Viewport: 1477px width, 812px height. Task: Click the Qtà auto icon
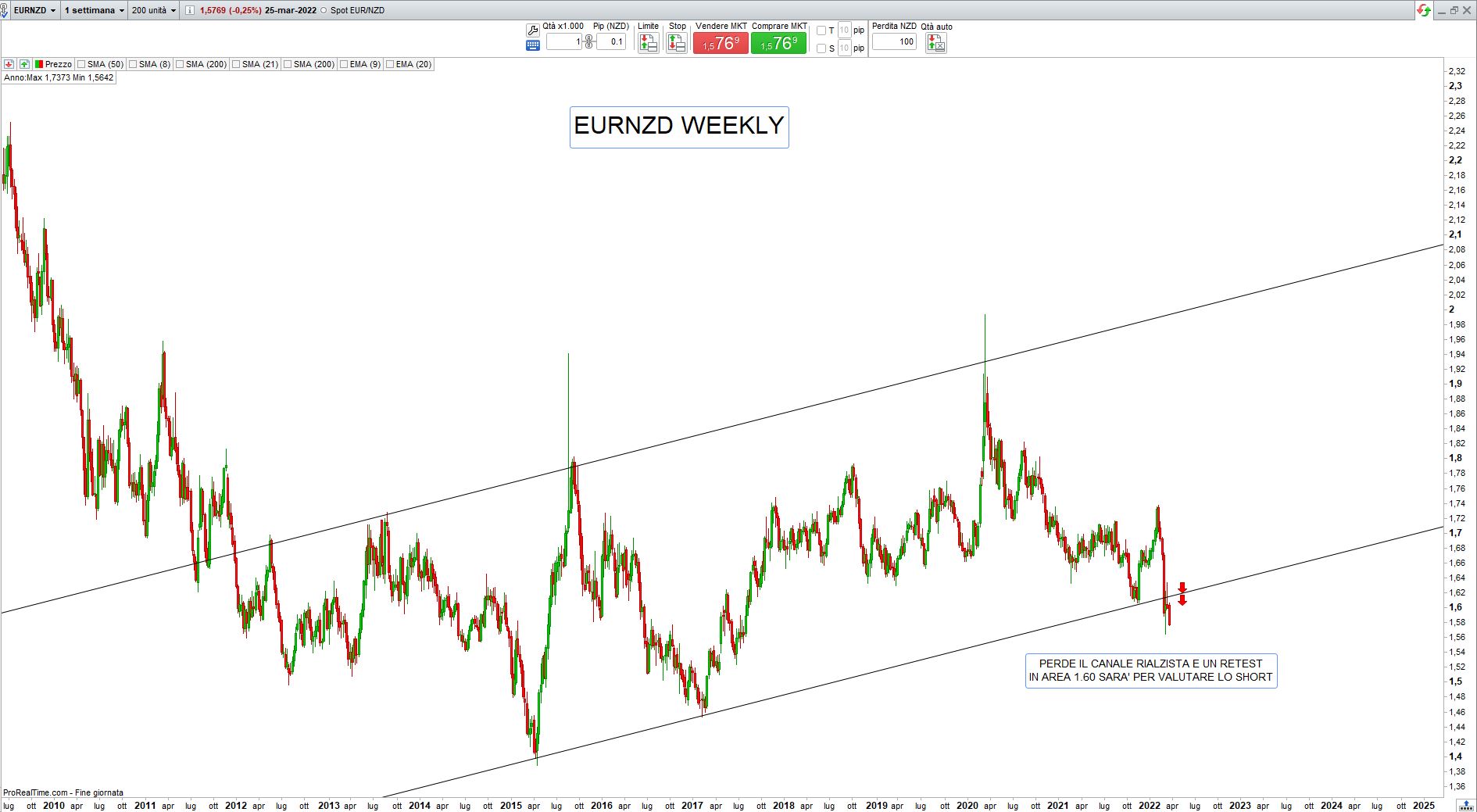point(935,43)
